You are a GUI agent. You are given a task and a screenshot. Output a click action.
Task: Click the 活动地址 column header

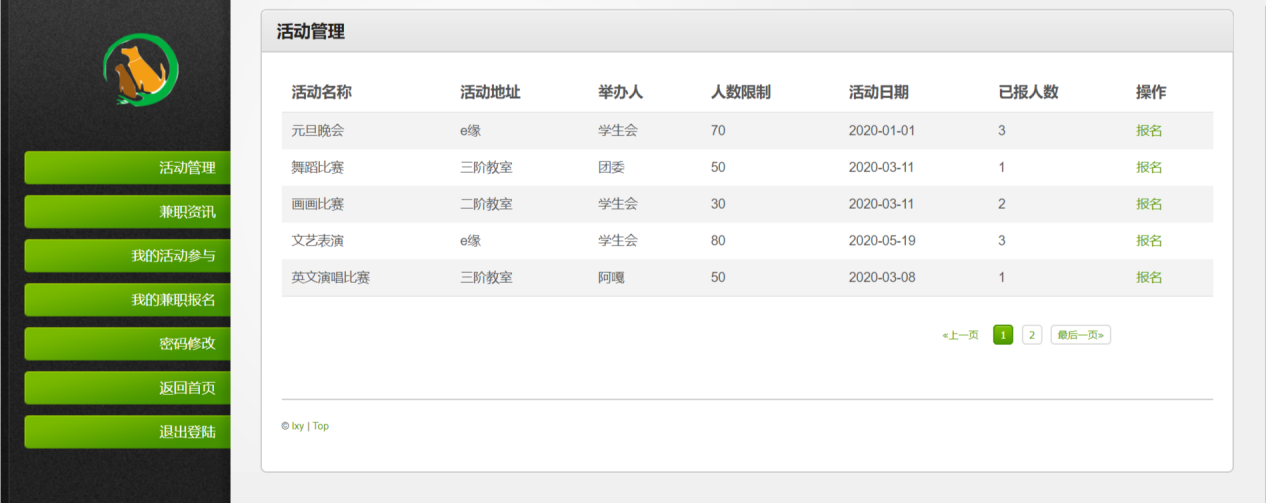pos(490,92)
